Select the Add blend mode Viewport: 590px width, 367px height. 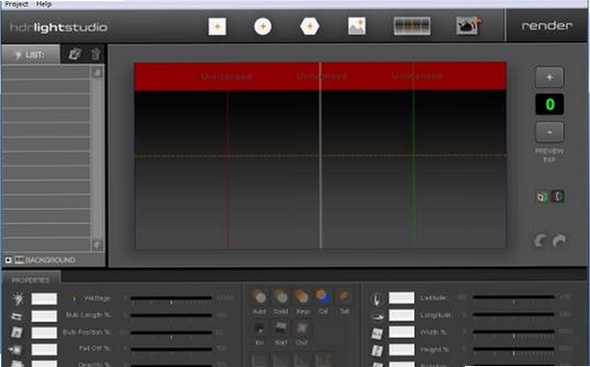click(x=259, y=302)
